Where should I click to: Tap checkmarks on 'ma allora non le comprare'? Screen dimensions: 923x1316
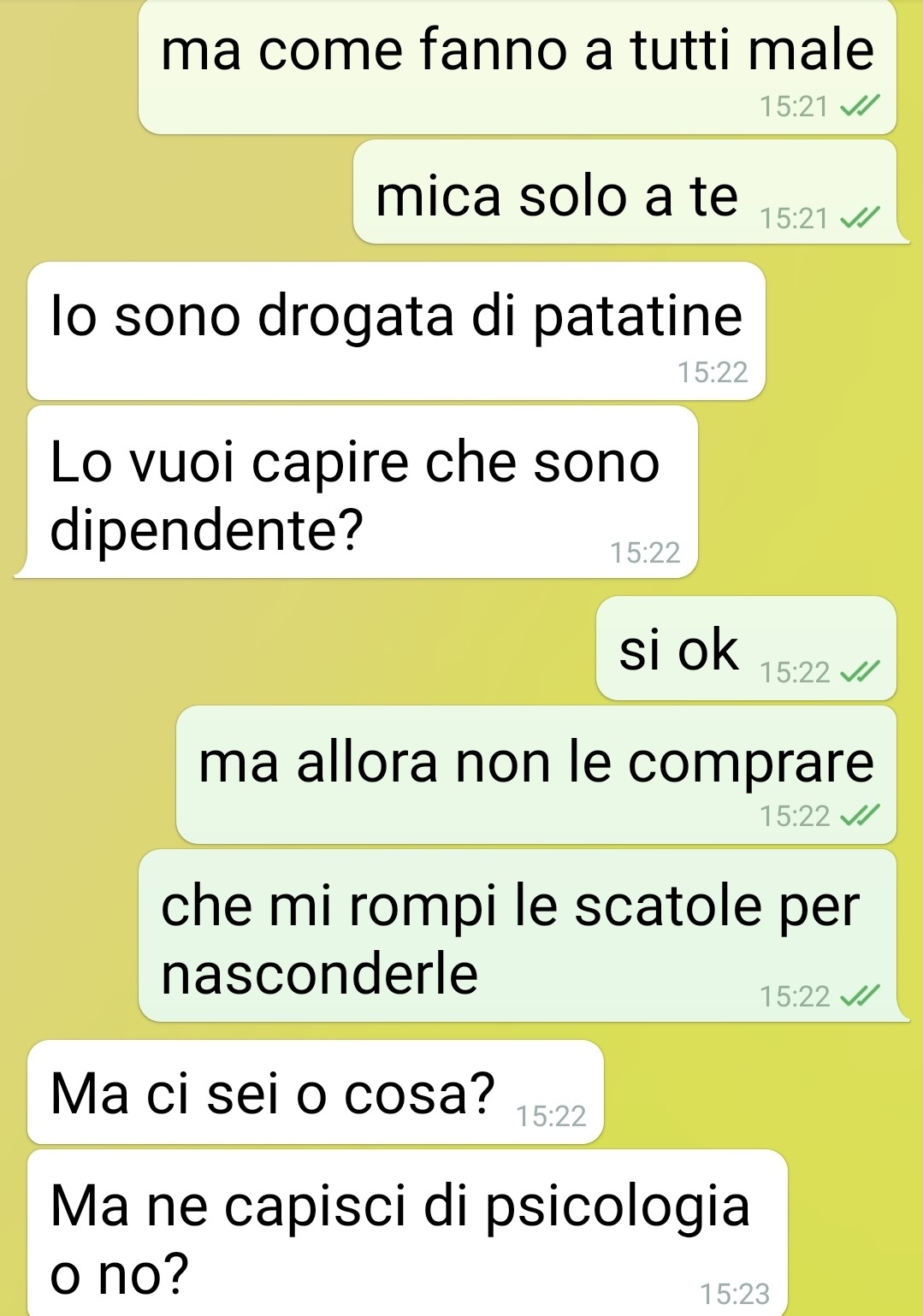[859, 816]
